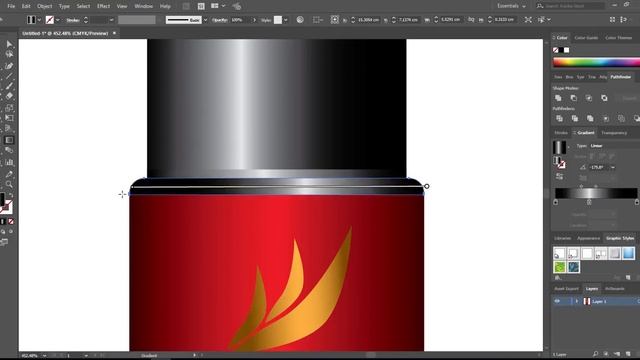
Task: Click the Unite shape mode icon
Action: tap(558, 98)
